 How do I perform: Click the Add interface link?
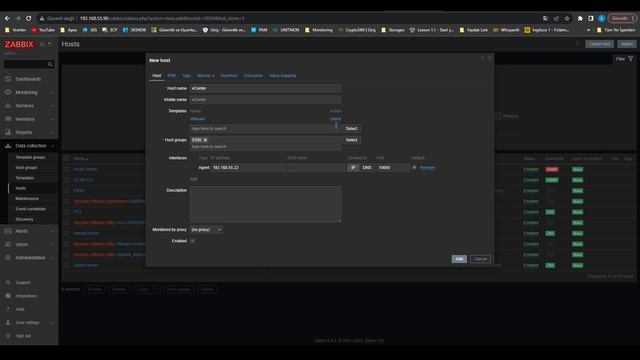[x=193, y=179]
